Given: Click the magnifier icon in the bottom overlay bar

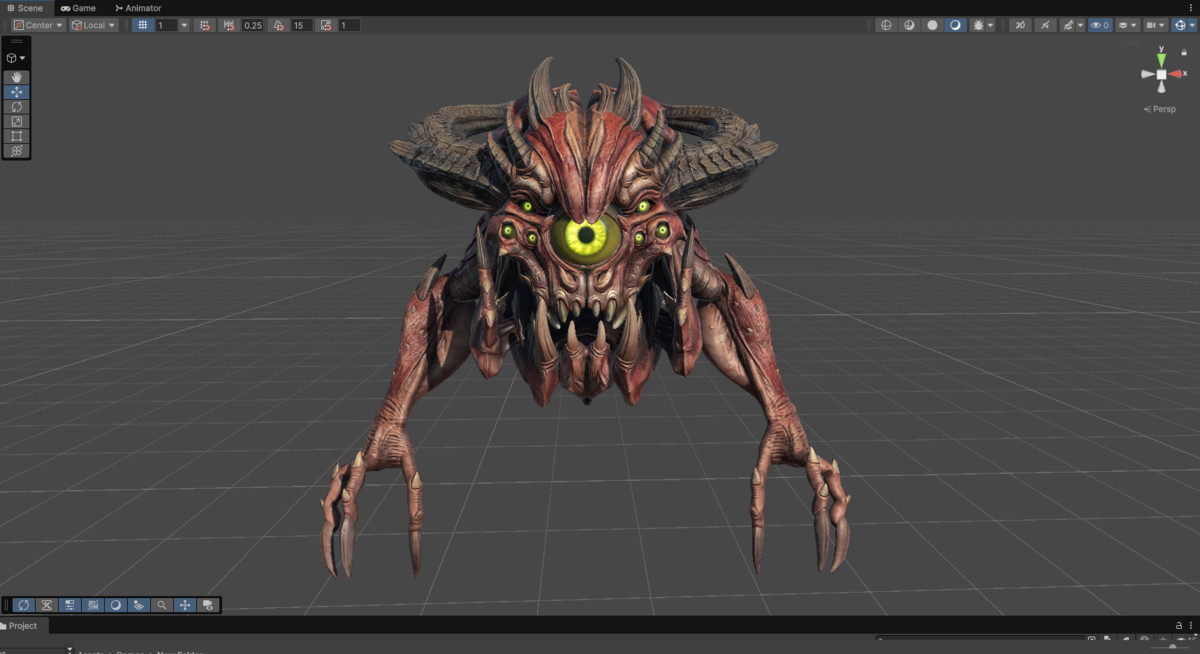Looking at the screenshot, I should pos(162,605).
